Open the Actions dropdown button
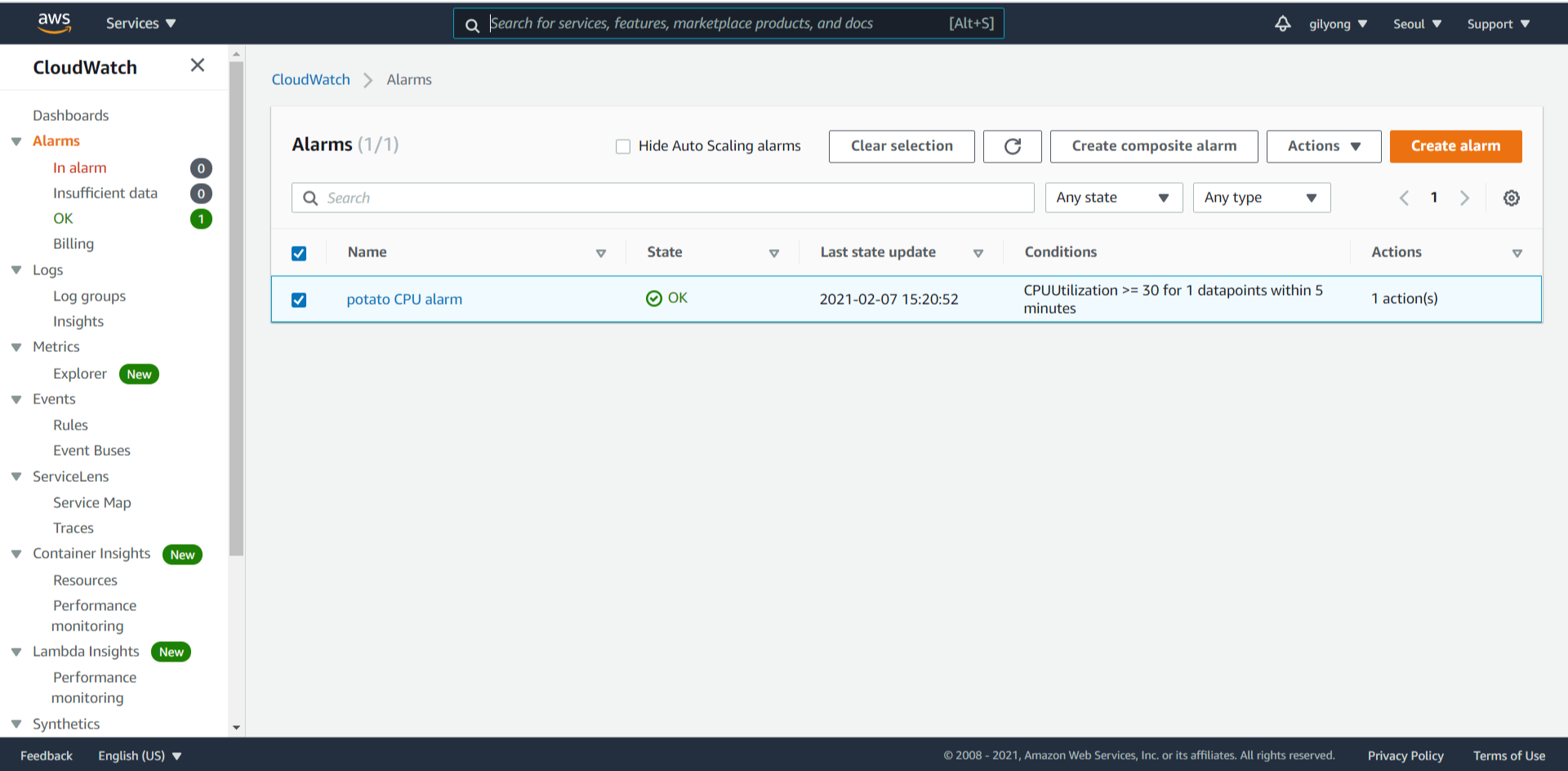Viewport: 1568px width, 771px height. tap(1324, 146)
